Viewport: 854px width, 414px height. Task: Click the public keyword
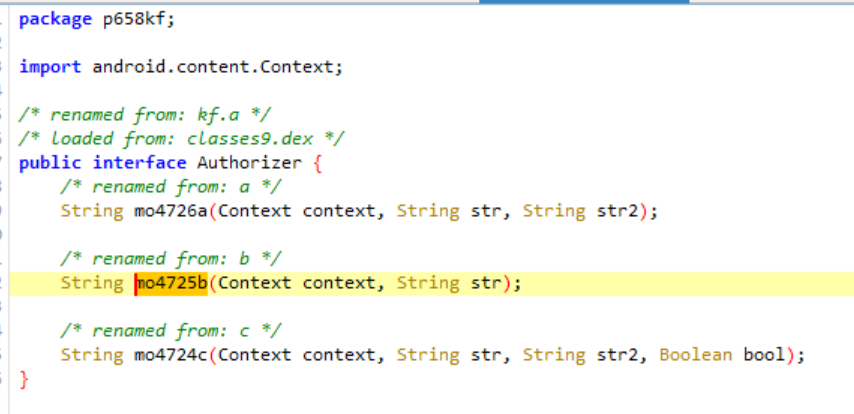tap(50, 163)
